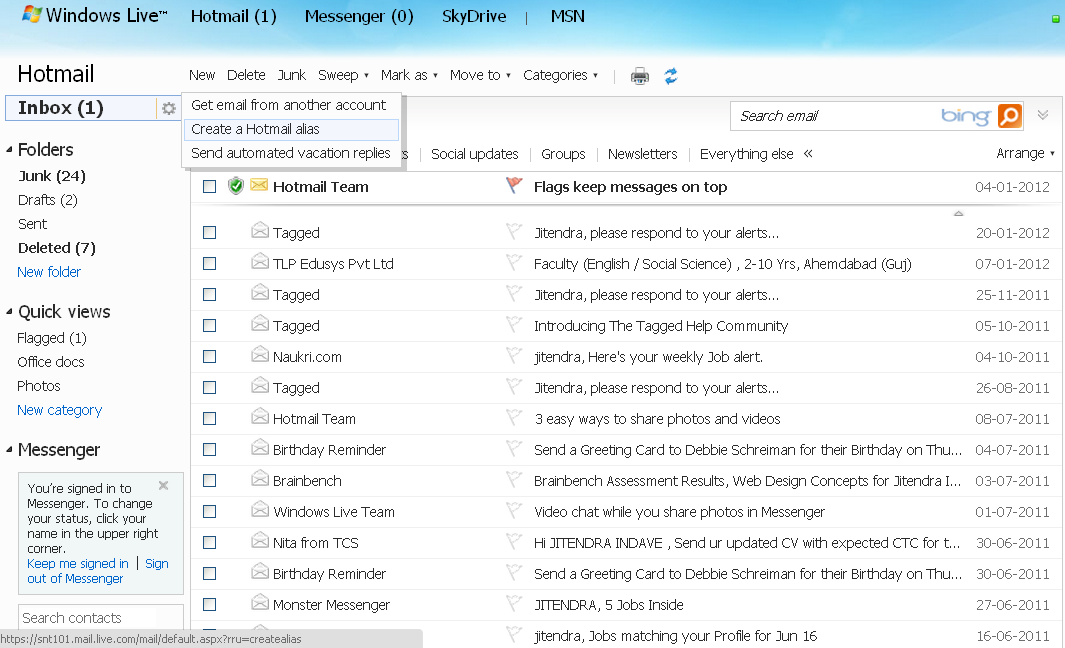Flag the Brainbench assessment message
Image resolution: width=1065 pixels, height=648 pixels.
[x=514, y=480]
